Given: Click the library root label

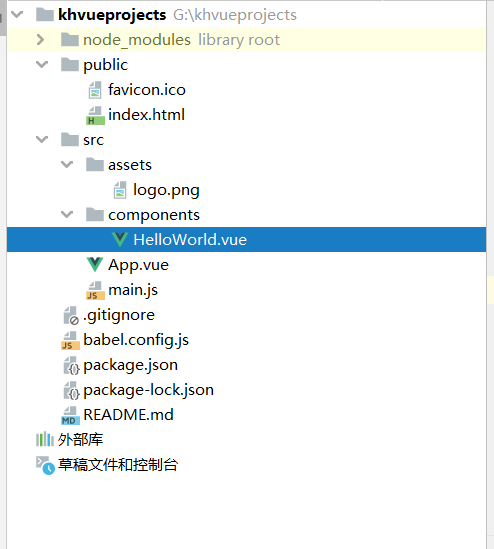Looking at the screenshot, I should click(x=239, y=40).
